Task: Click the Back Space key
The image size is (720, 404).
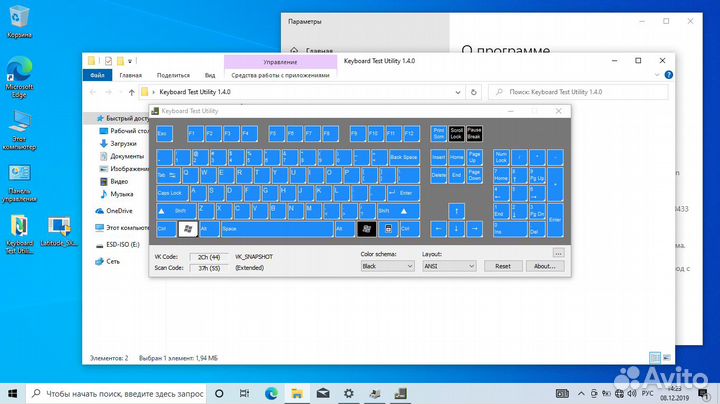Action: tap(404, 157)
